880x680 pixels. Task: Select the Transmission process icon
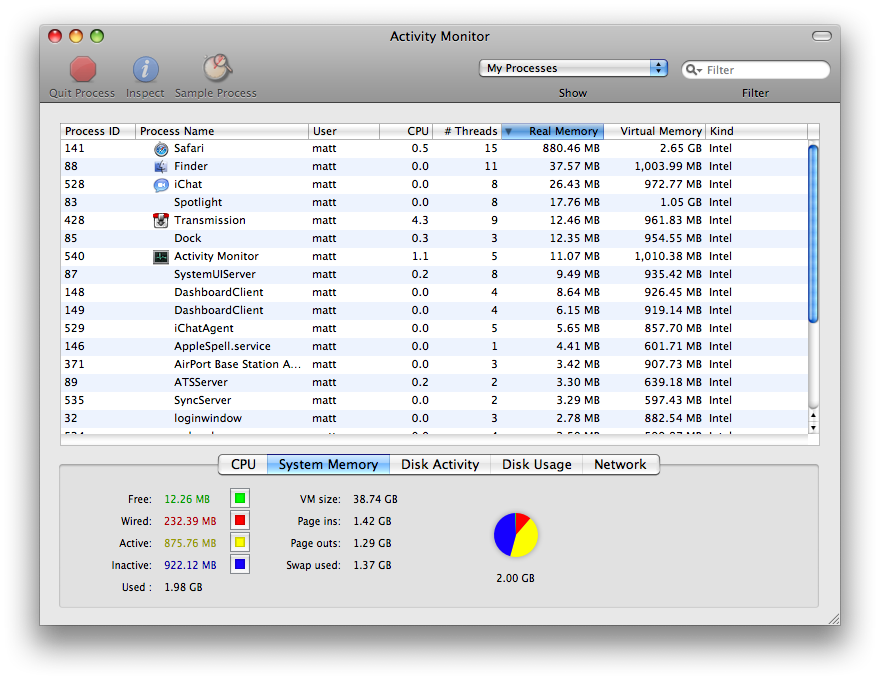point(161,220)
